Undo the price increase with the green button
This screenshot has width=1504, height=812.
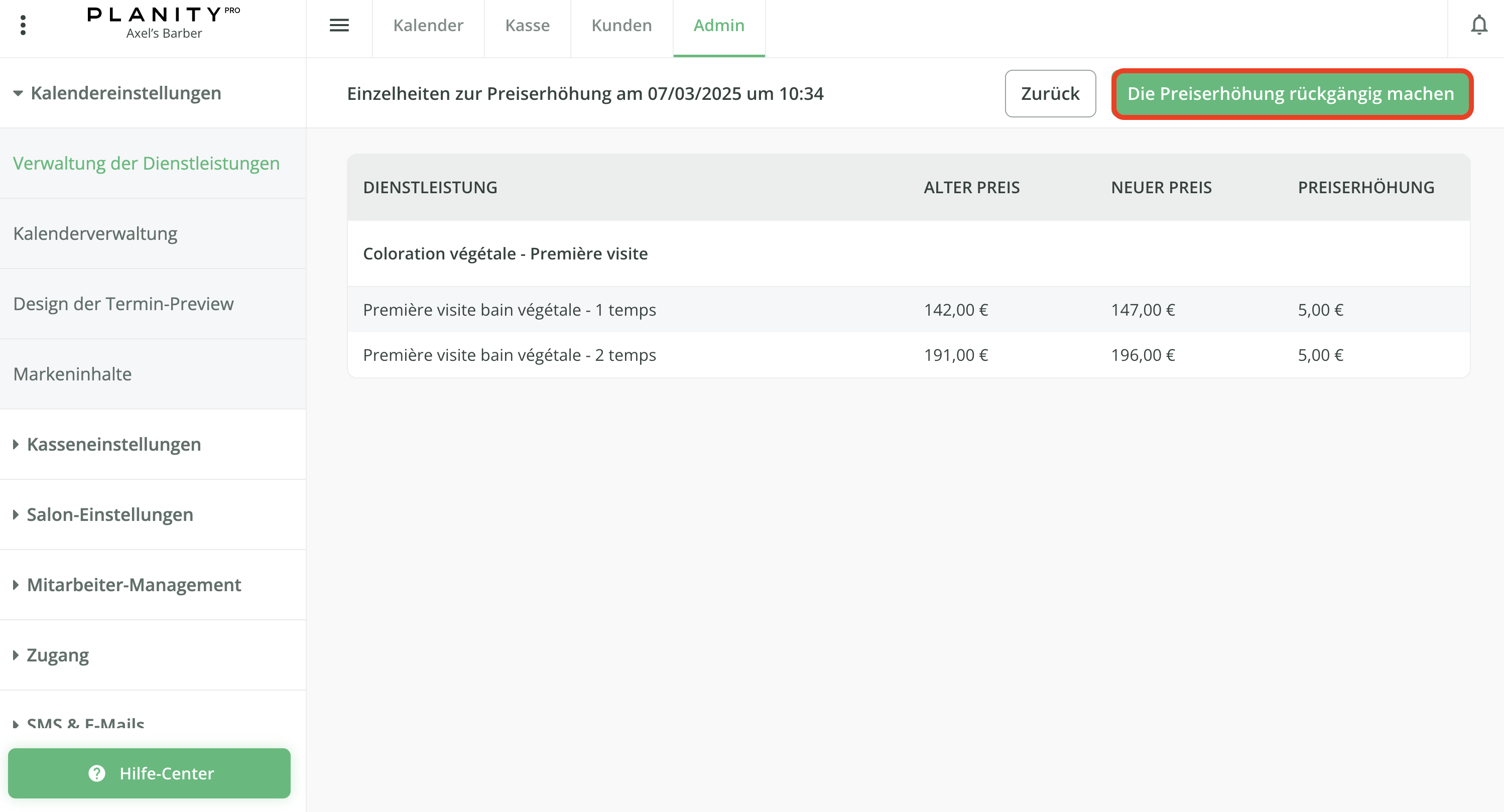(x=1291, y=93)
